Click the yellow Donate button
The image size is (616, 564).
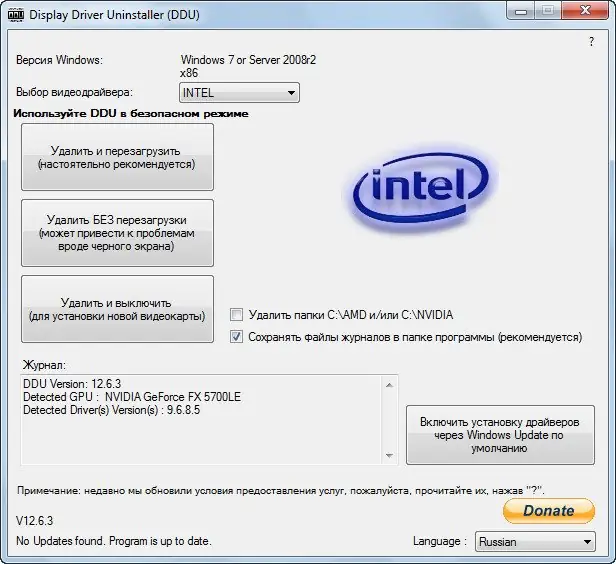(549, 511)
